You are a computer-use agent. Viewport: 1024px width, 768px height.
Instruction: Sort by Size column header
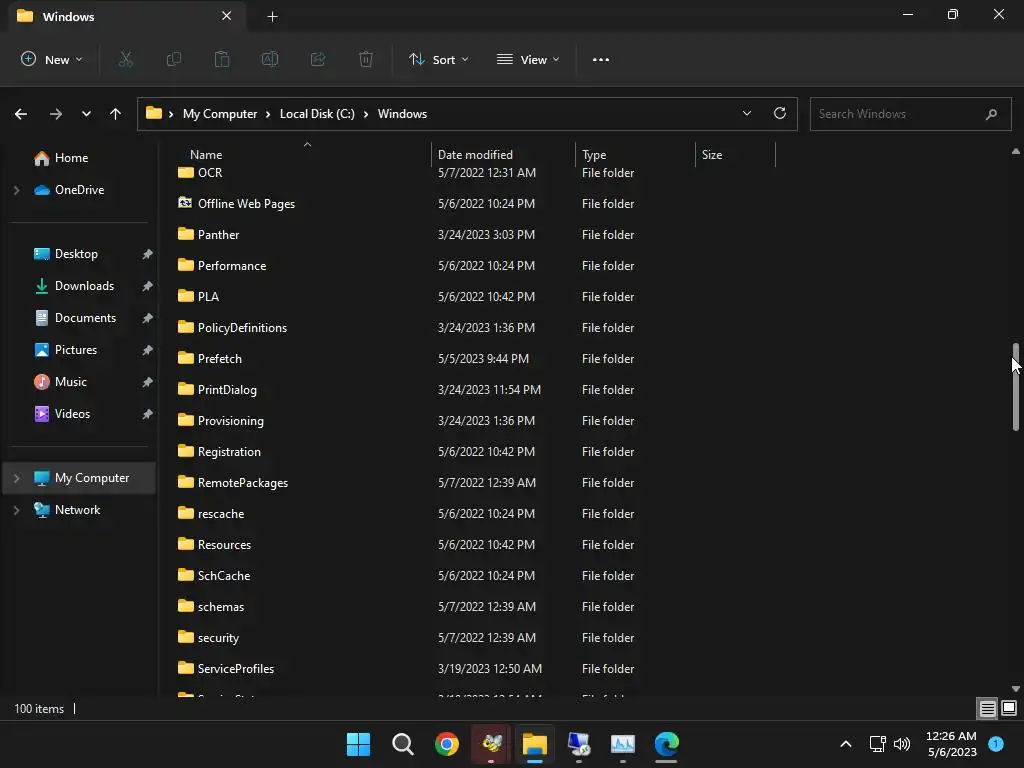[x=712, y=155]
